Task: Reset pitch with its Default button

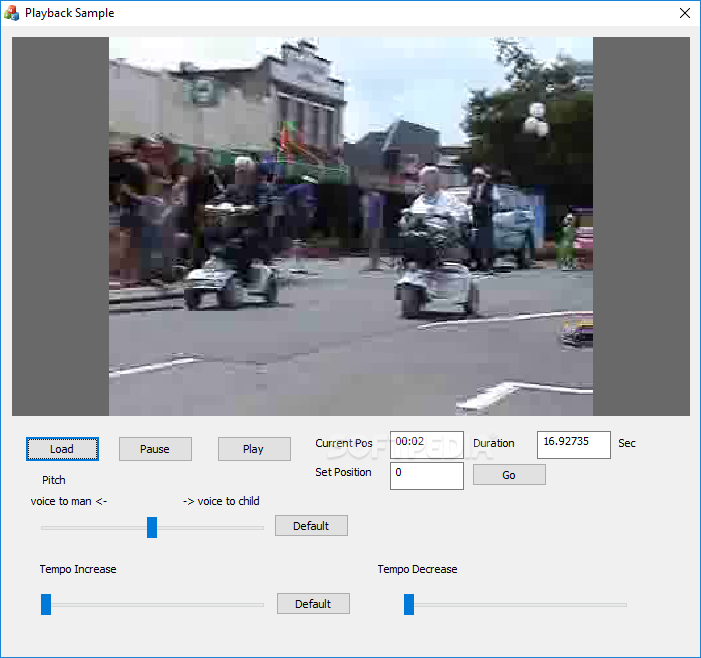Action: click(x=311, y=526)
